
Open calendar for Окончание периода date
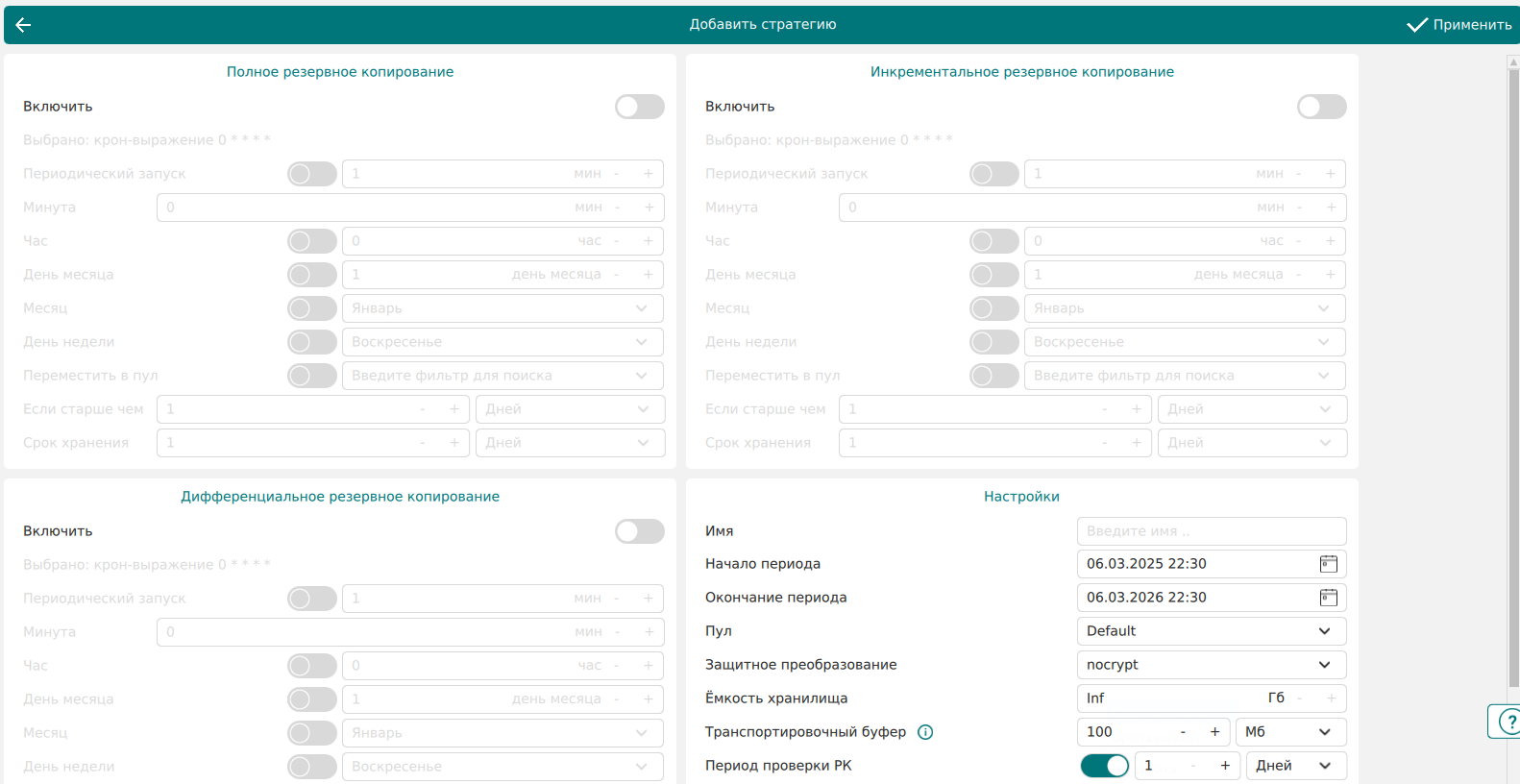pos(1328,598)
